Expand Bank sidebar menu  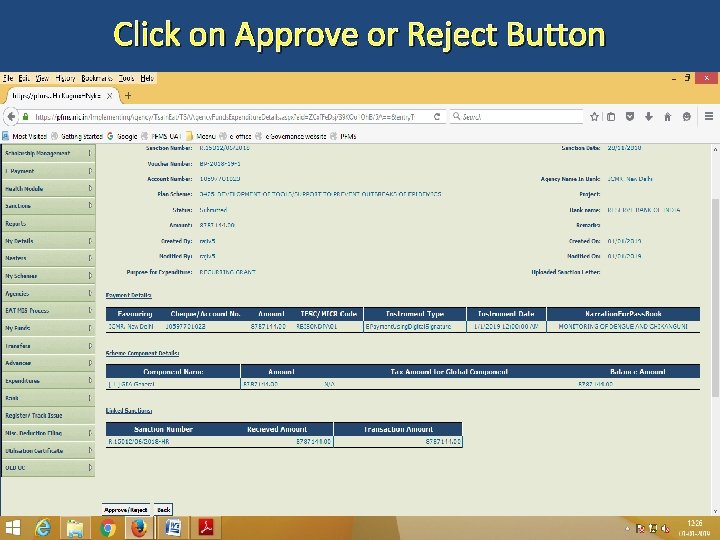(x=48, y=398)
